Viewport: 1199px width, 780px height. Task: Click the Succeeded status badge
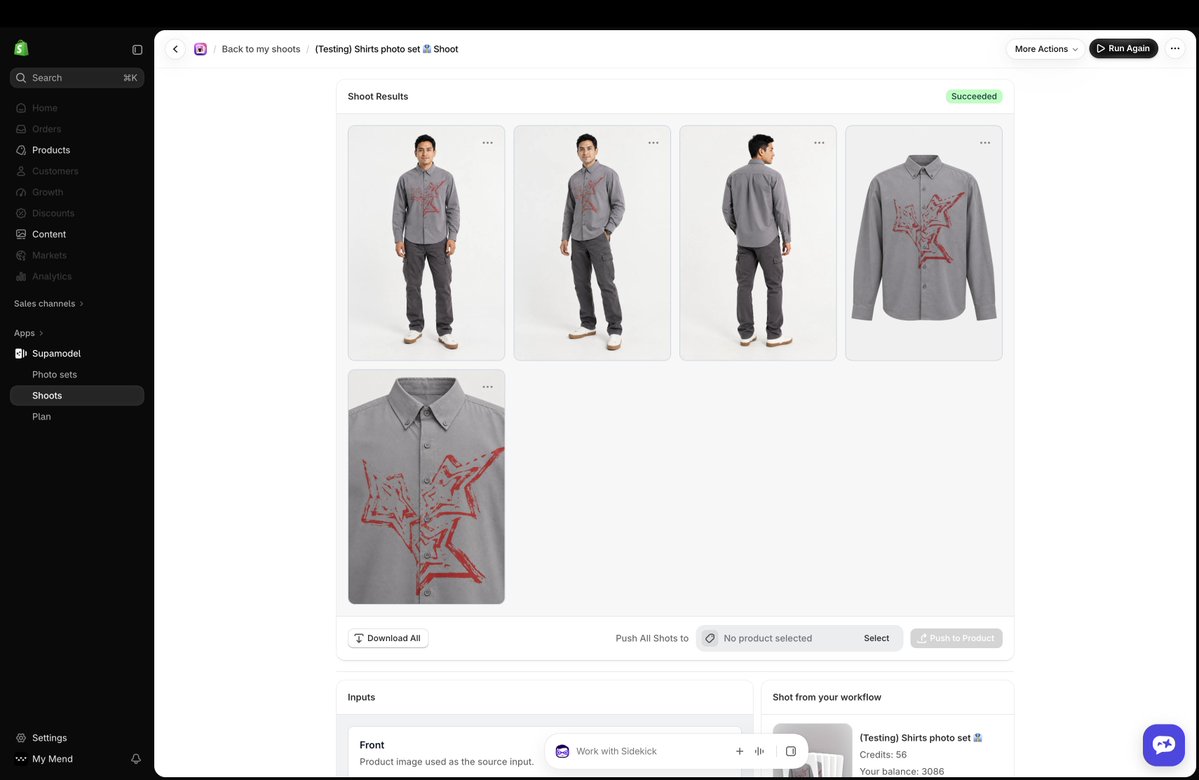point(973,96)
